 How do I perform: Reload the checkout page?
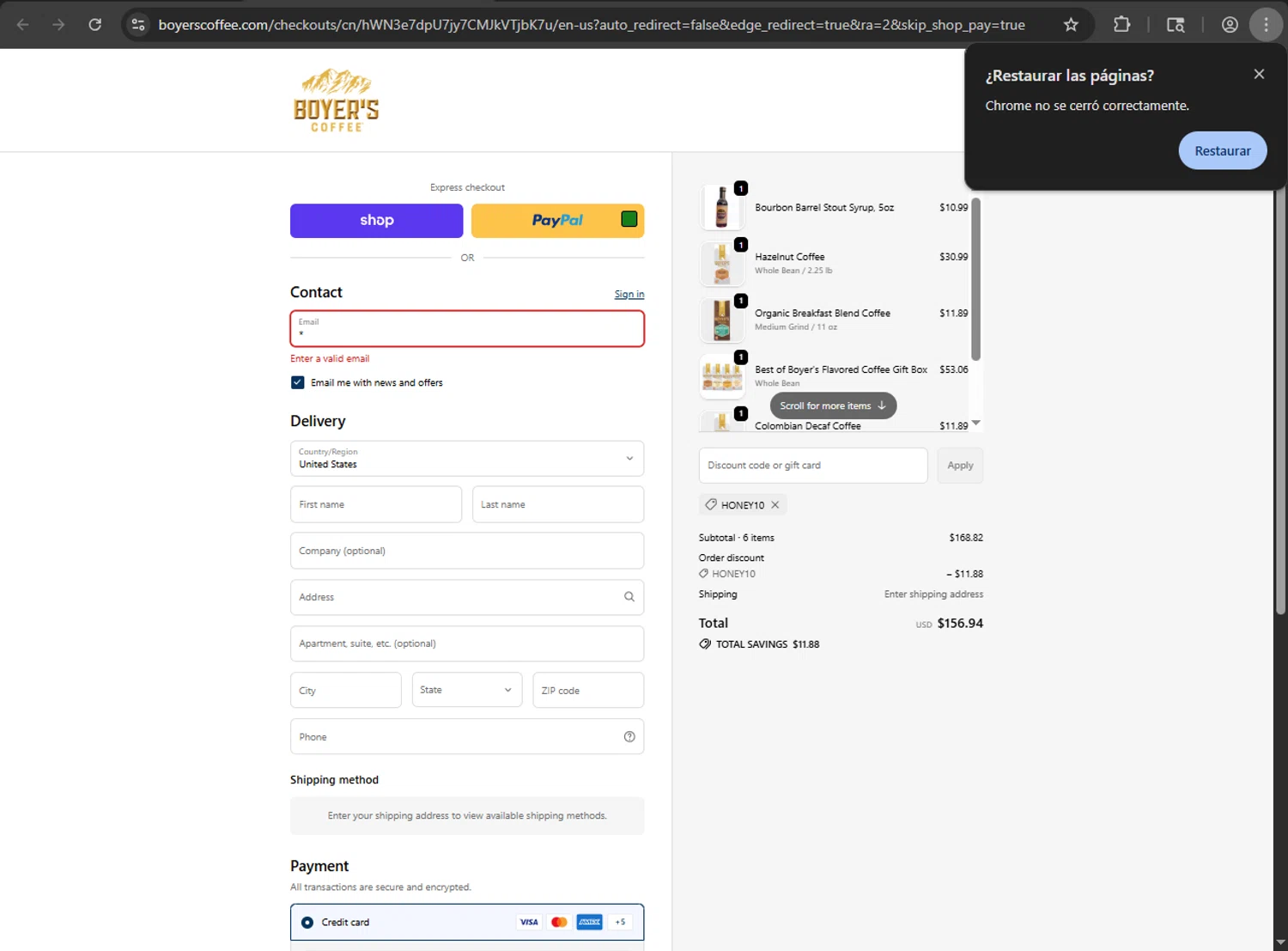95,24
